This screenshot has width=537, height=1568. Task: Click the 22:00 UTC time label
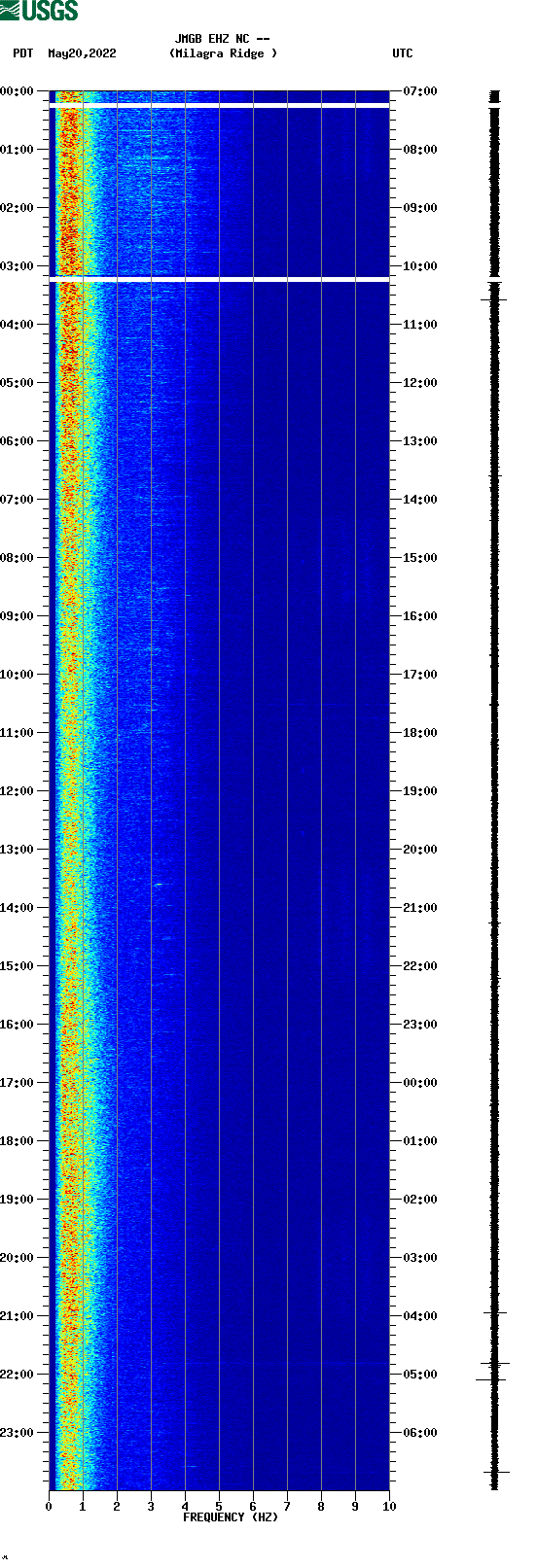[x=420, y=966]
